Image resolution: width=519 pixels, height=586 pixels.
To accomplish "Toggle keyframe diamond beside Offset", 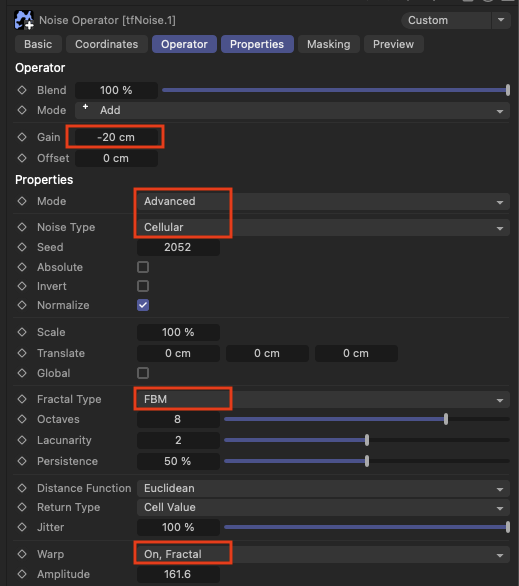I will point(22,158).
